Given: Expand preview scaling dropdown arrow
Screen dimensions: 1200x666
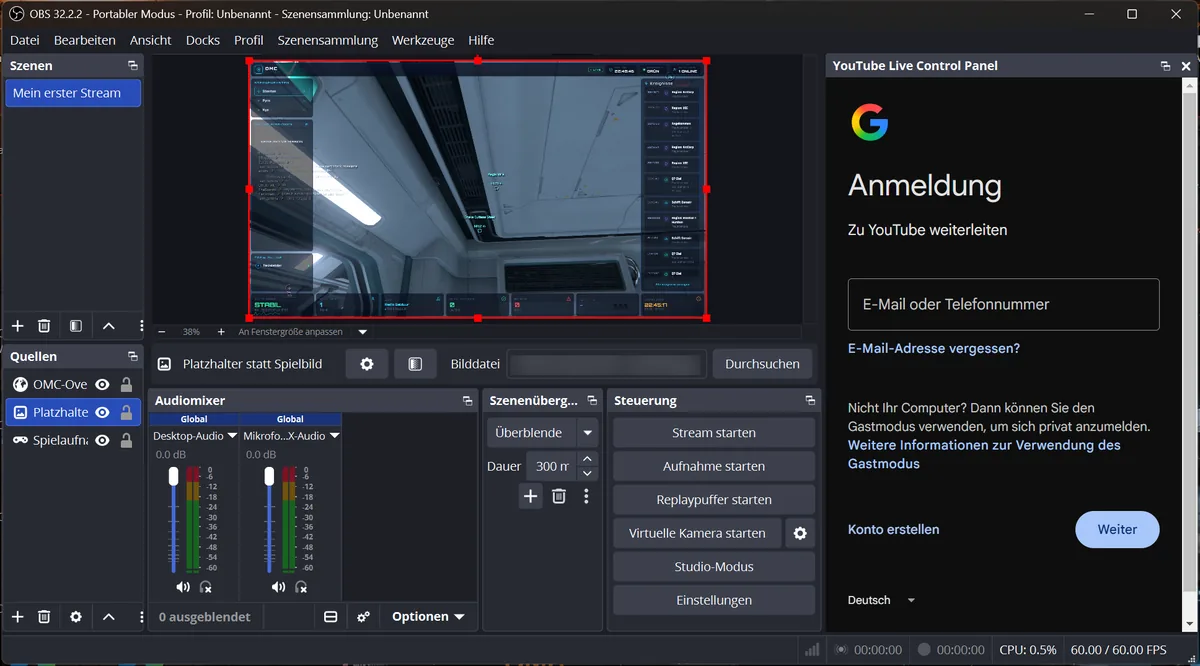Looking at the screenshot, I should pyautogui.click(x=363, y=331).
